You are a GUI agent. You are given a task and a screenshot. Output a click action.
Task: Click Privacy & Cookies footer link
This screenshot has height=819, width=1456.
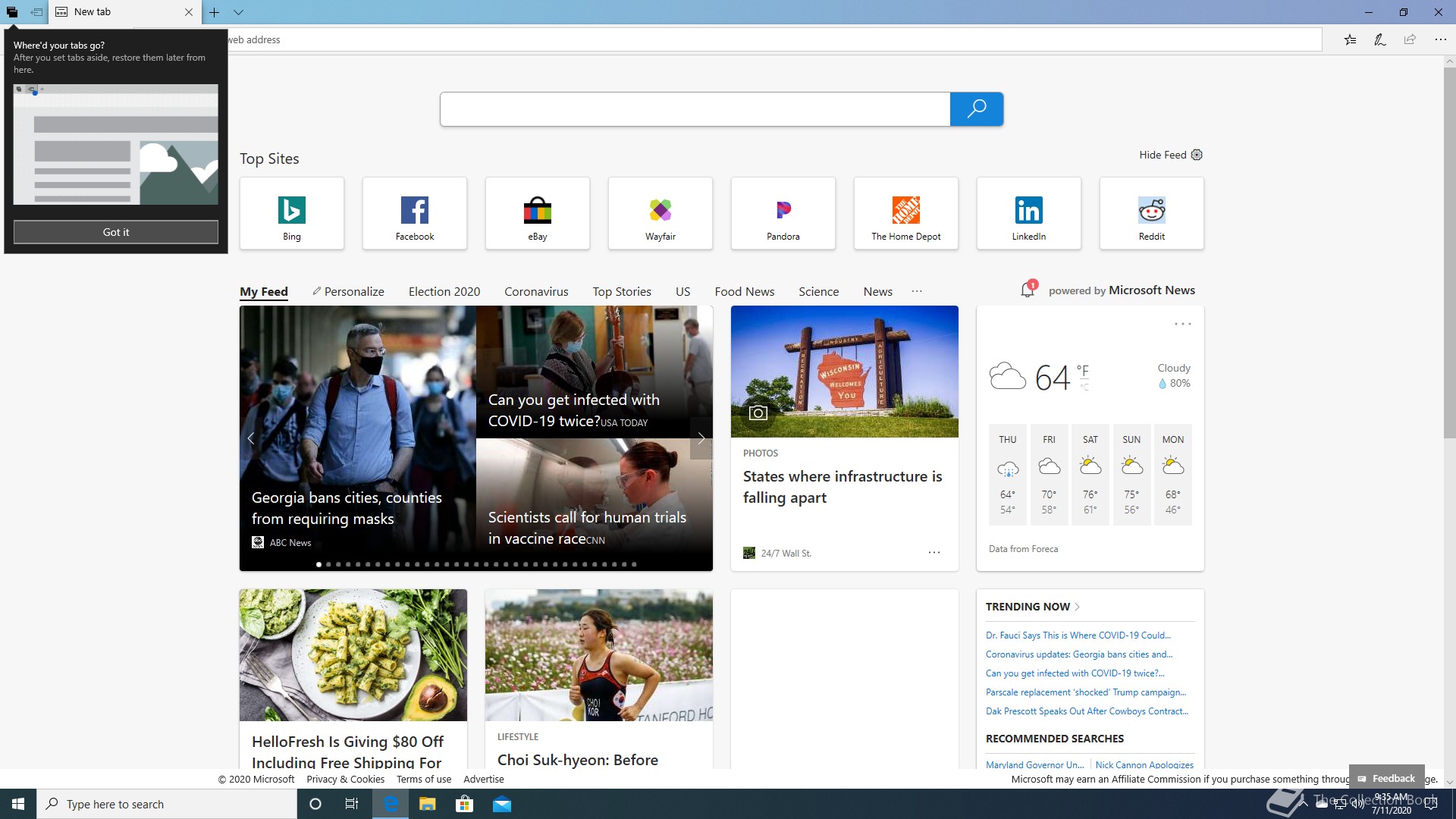coord(346,779)
